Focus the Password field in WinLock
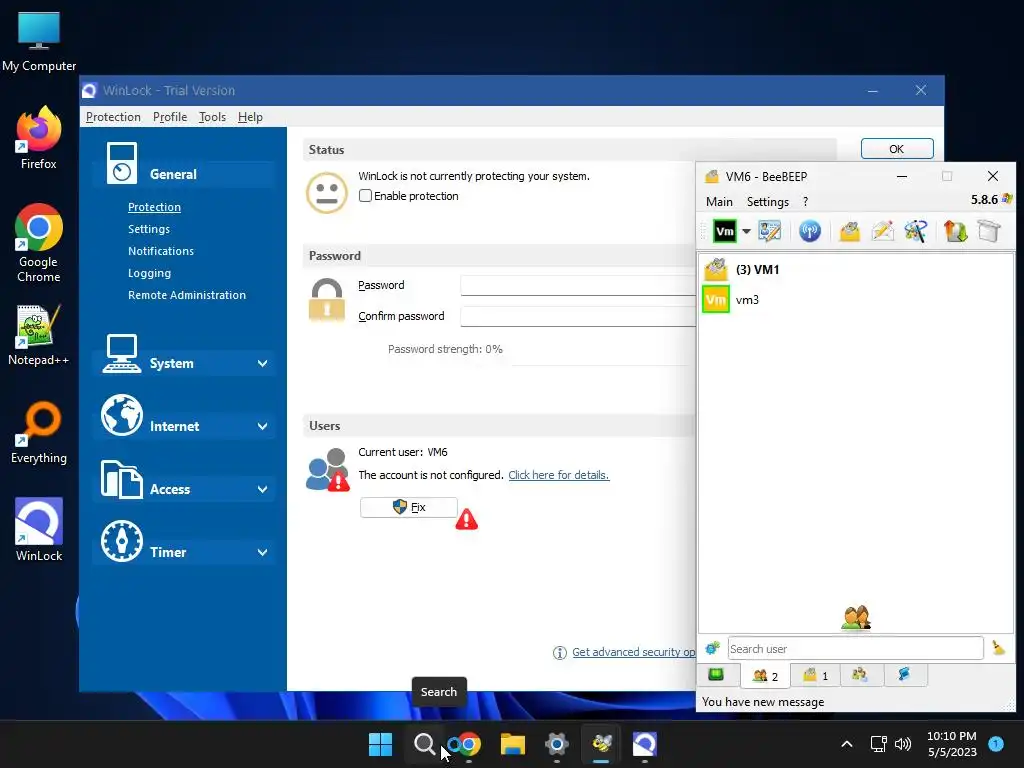1024x768 pixels. pyautogui.click(x=578, y=285)
